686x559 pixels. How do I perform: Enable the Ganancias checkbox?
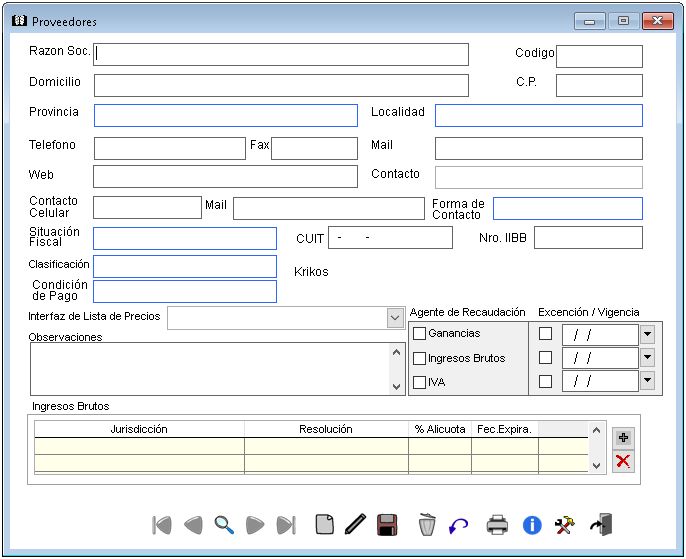coord(420,333)
